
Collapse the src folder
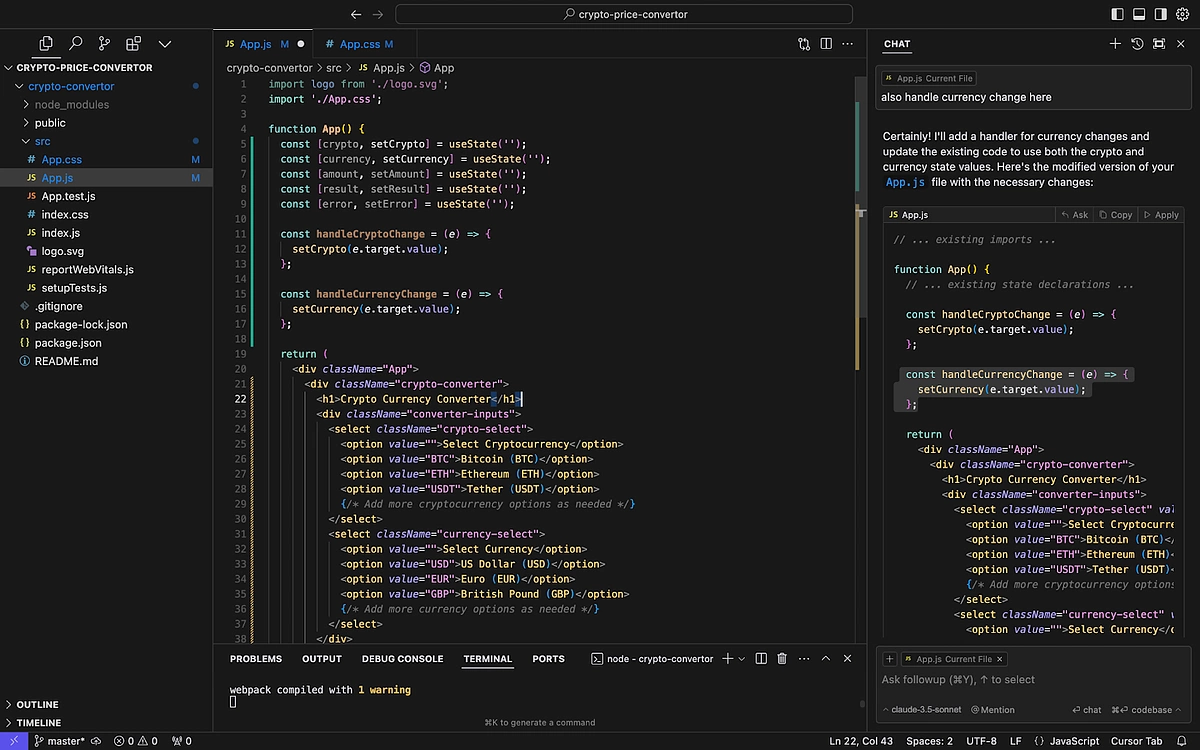43,141
